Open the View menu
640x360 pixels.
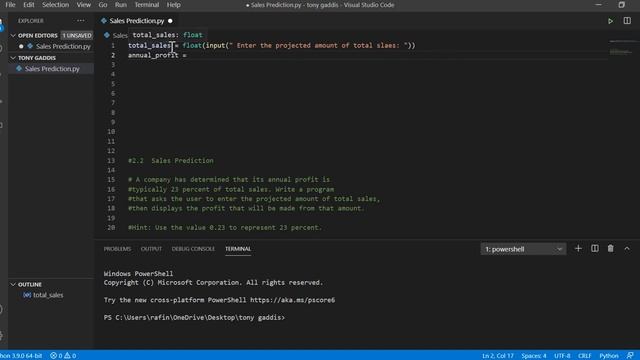click(x=84, y=5)
